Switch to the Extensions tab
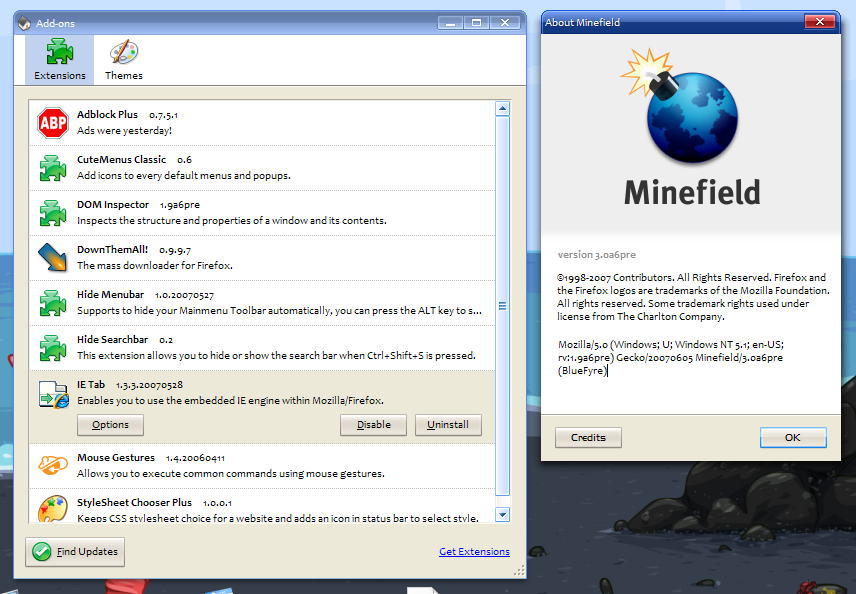 click(60, 60)
